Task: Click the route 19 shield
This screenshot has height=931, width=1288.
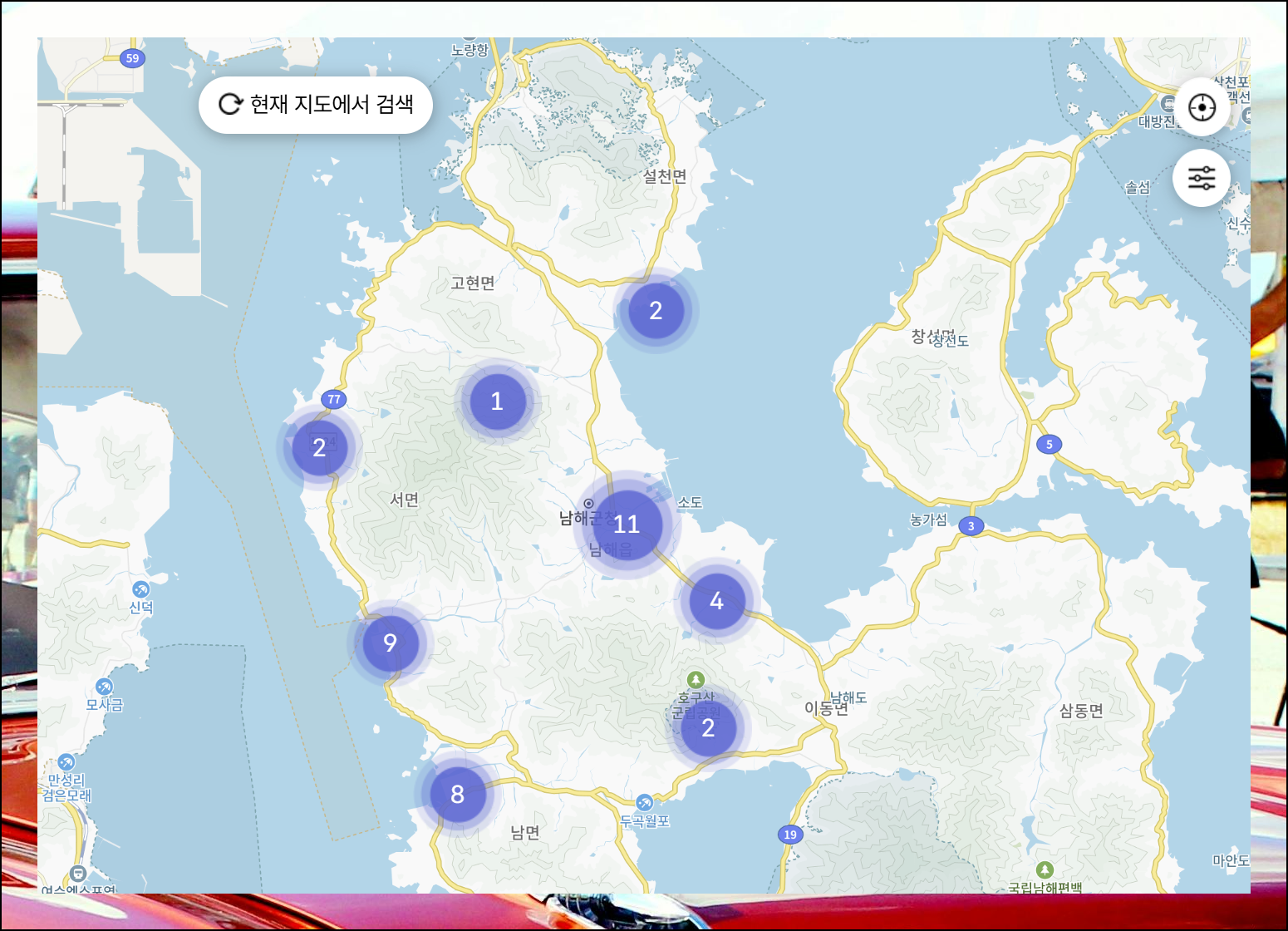Action: point(790,835)
